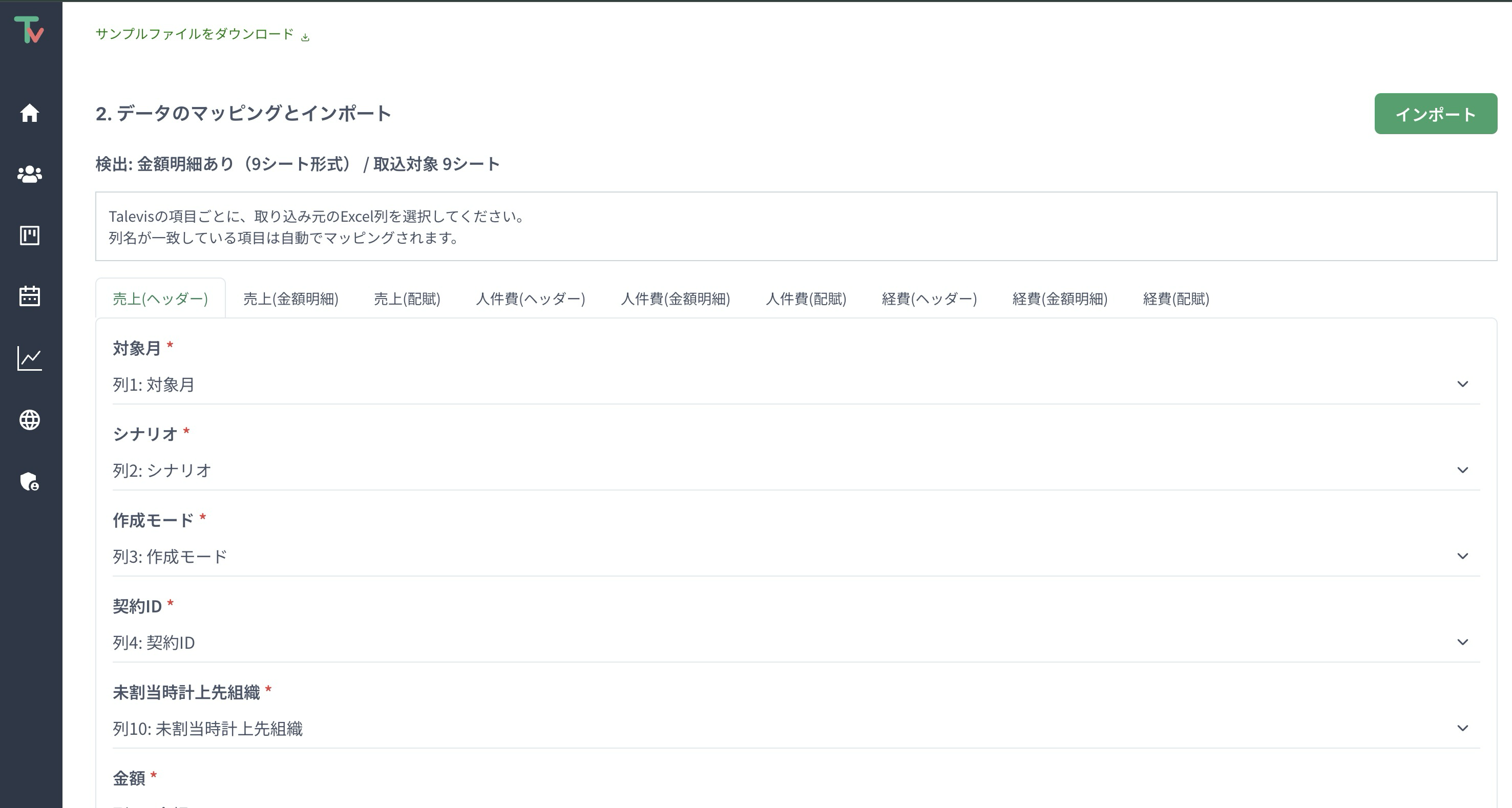
Task: Switch to 経費(ヘッダー) tab
Action: click(x=929, y=299)
